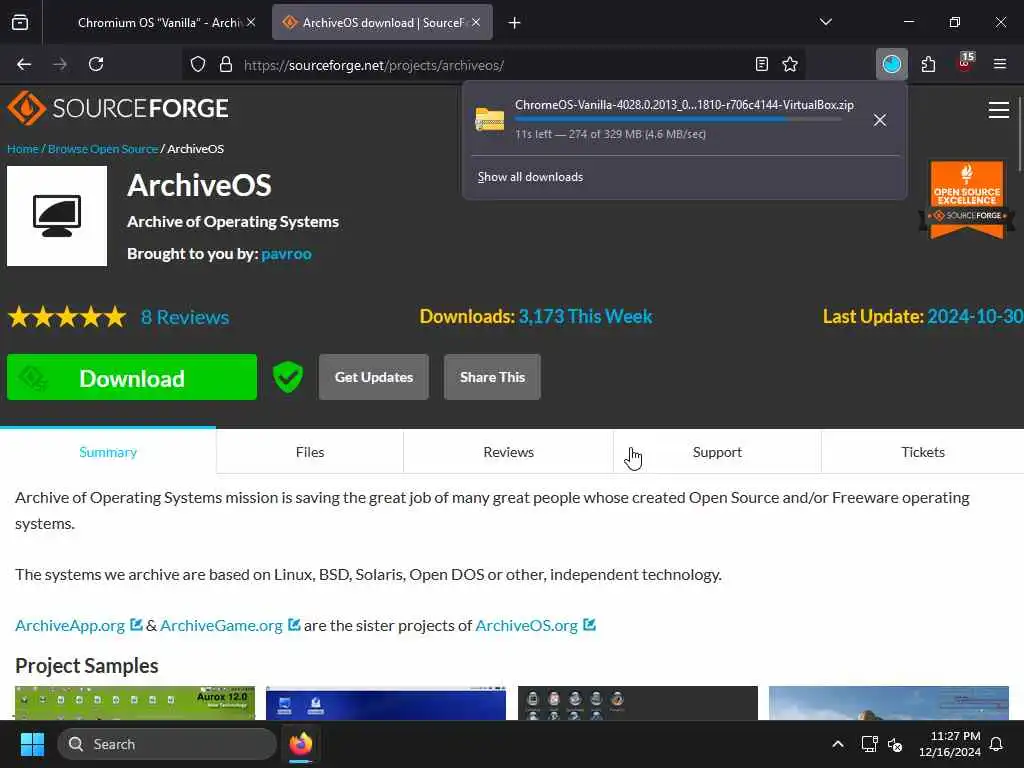
Task: Click the ArchiveOS project monitor icon
Action: pos(57,216)
